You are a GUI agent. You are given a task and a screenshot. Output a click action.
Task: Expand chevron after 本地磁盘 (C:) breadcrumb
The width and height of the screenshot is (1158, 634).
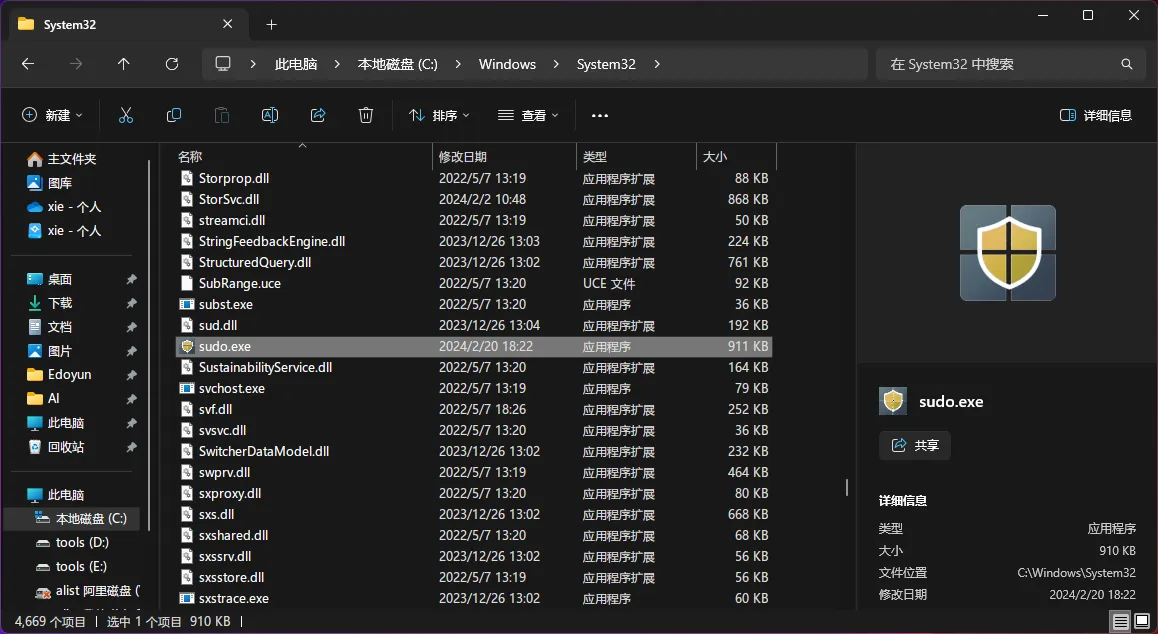click(458, 64)
